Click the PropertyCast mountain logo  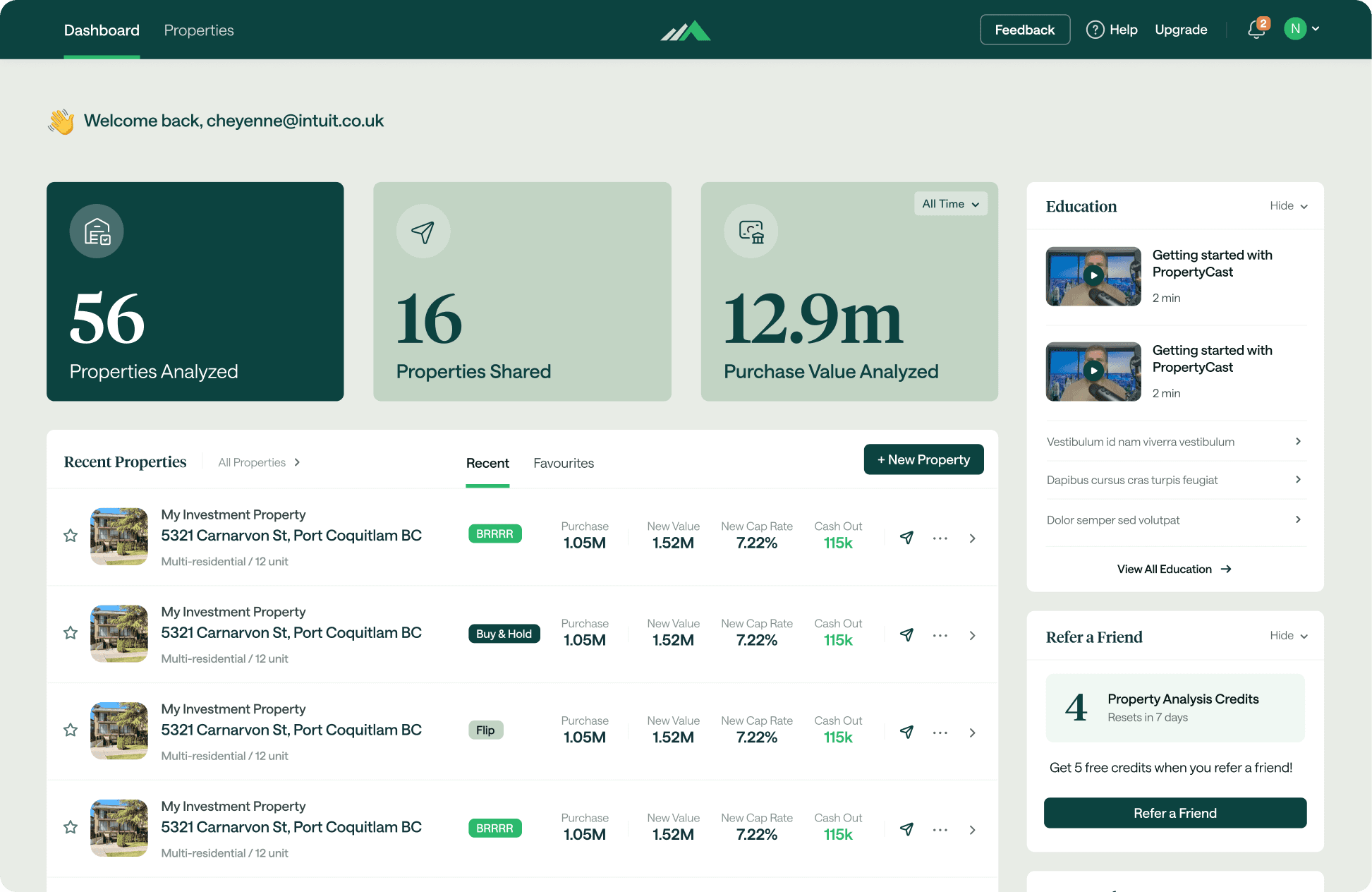coord(686,30)
